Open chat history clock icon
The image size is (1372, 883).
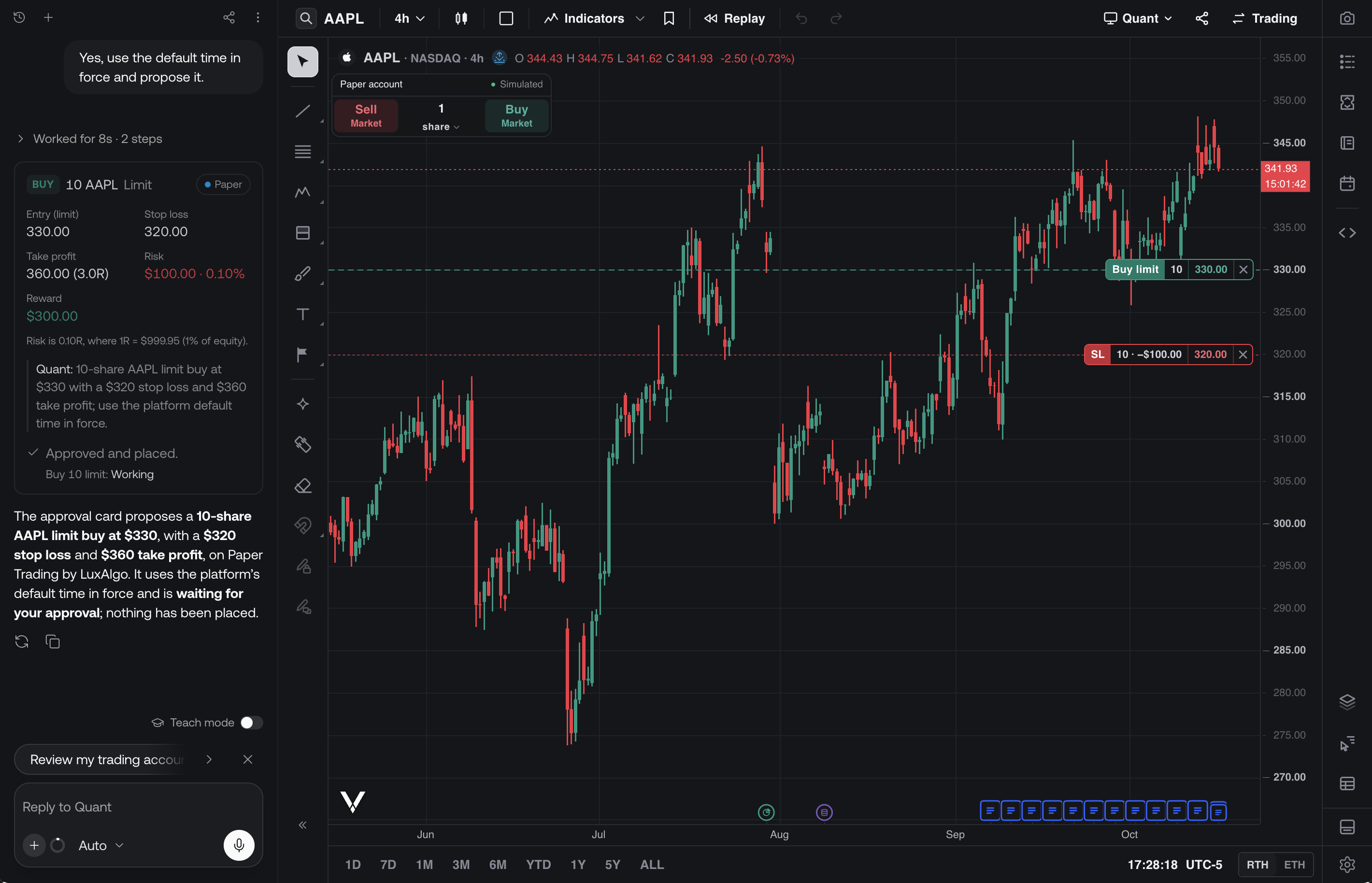coord(19,17)
